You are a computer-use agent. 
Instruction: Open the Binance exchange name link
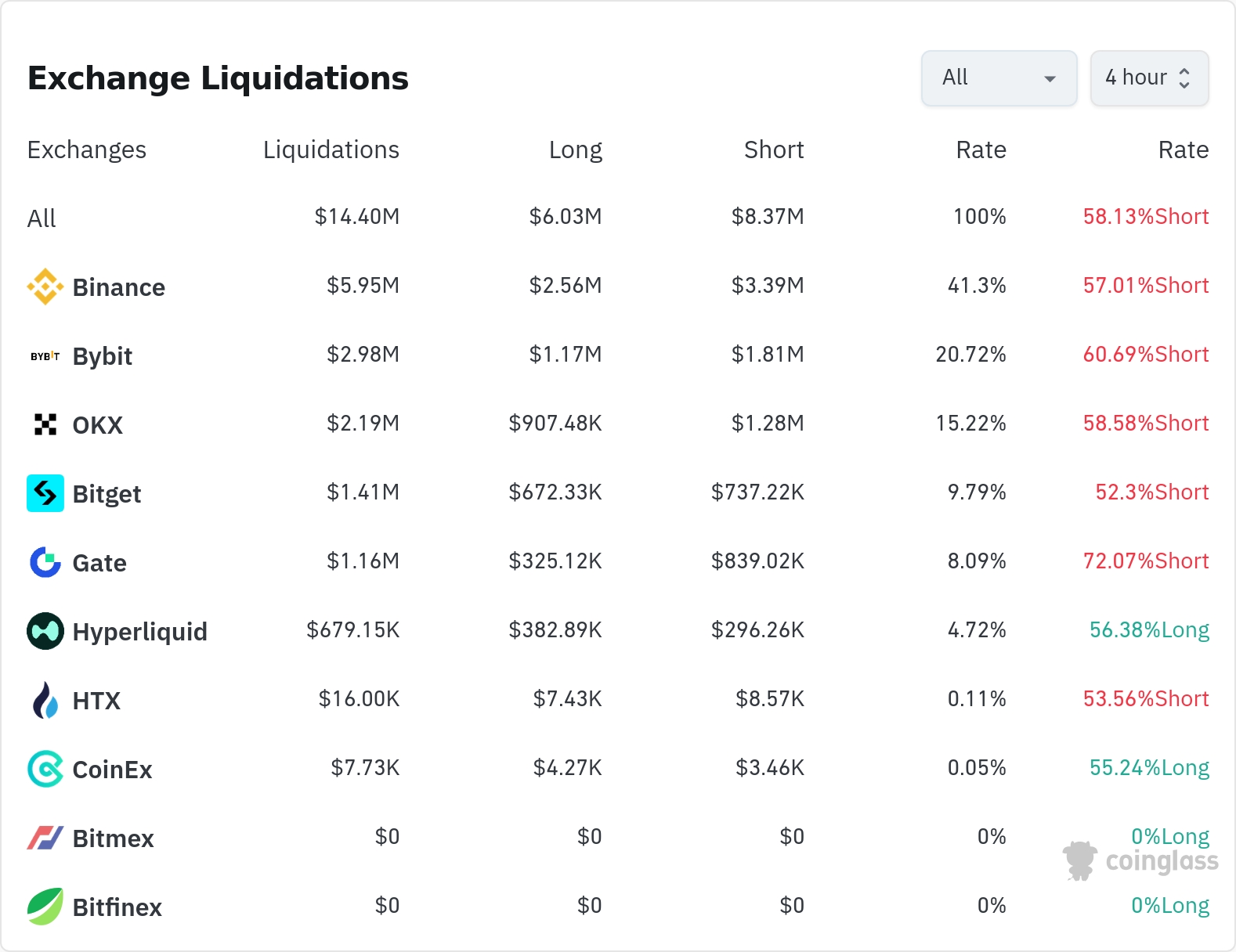coord(118,287)
